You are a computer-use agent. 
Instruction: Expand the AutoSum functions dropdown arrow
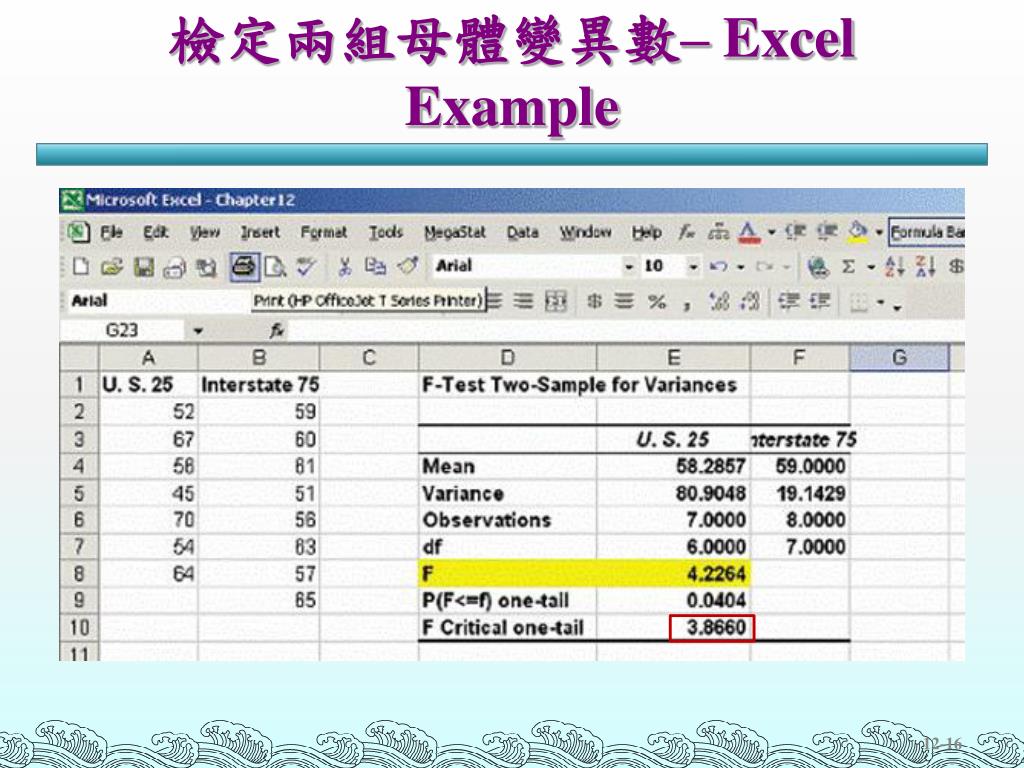pos(871,266)
